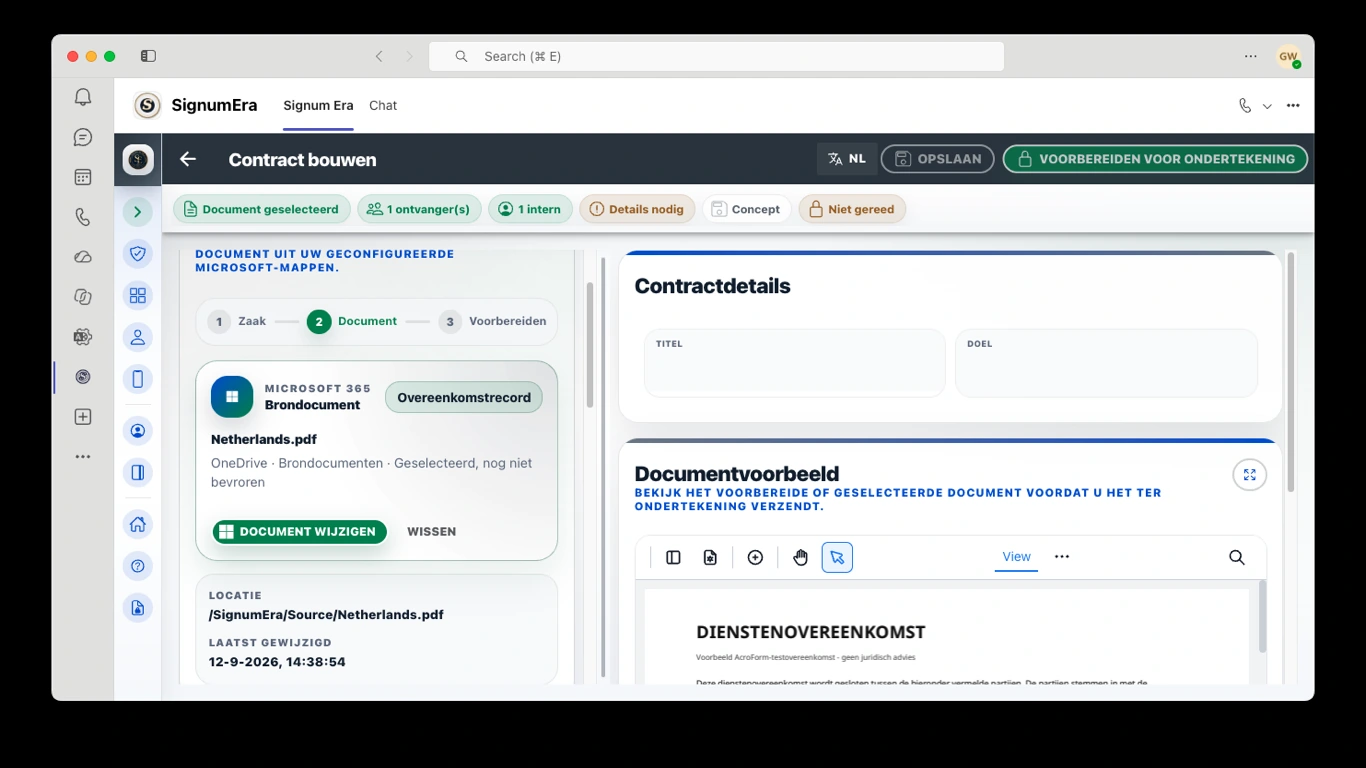Image resolution: width=1366 pixels, height=768 pixels.
Task: Click the Titel input field
Action: click(795, 363)
